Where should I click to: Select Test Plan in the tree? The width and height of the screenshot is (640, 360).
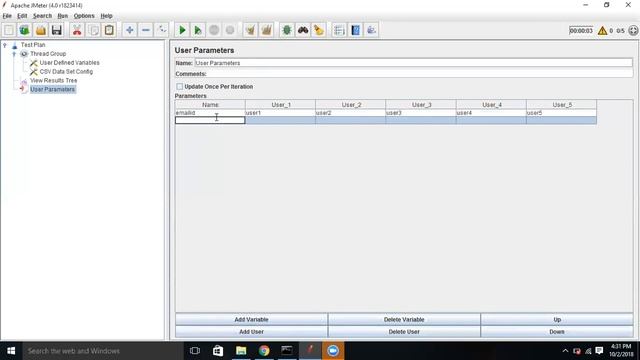[33, 45]
